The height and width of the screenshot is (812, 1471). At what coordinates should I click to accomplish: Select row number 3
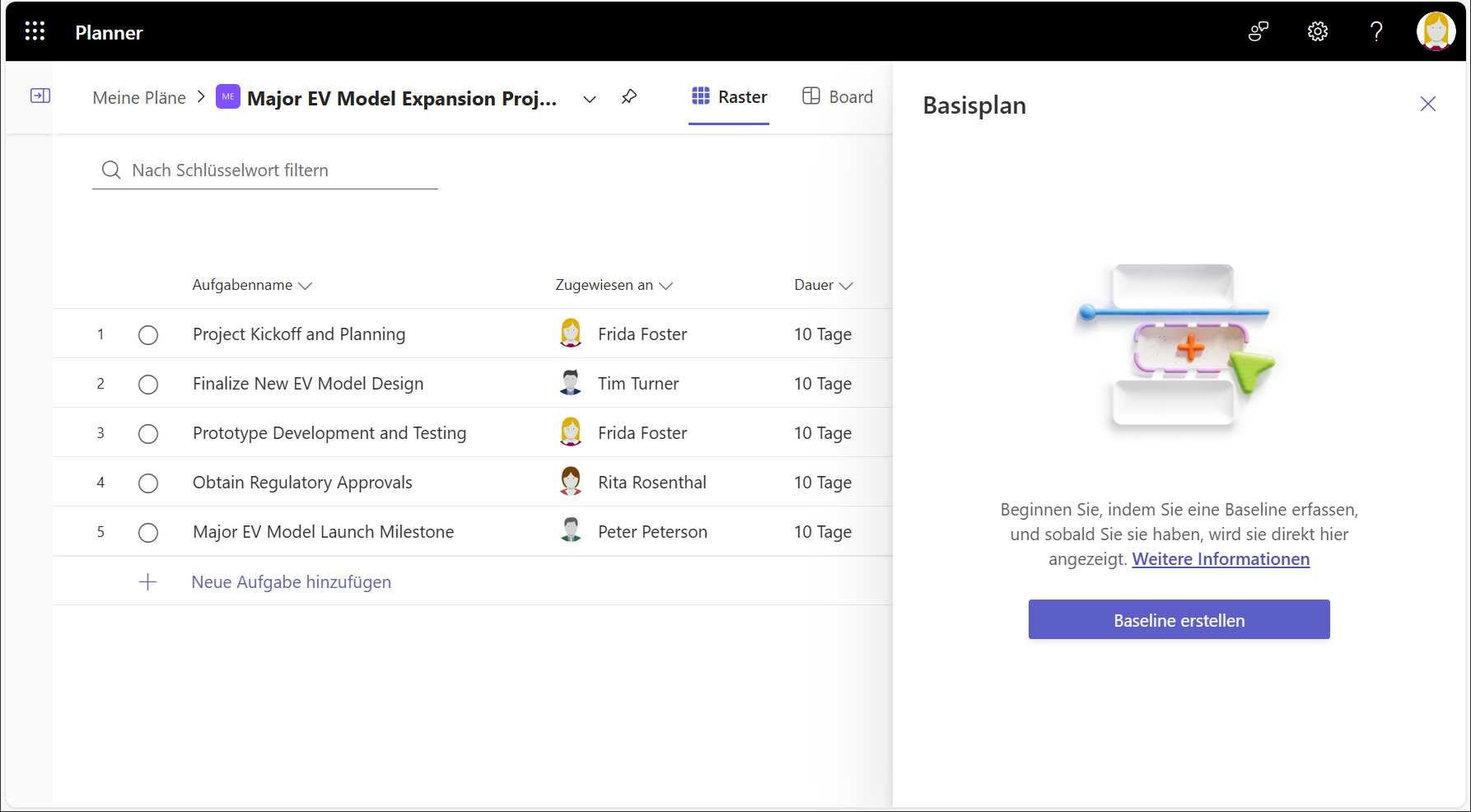[100, 433]
